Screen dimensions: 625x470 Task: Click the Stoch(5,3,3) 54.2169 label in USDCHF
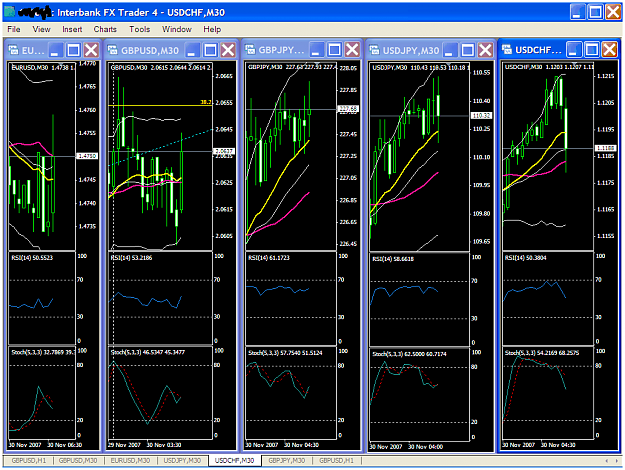pyautogui.click(x=542, y=353)
